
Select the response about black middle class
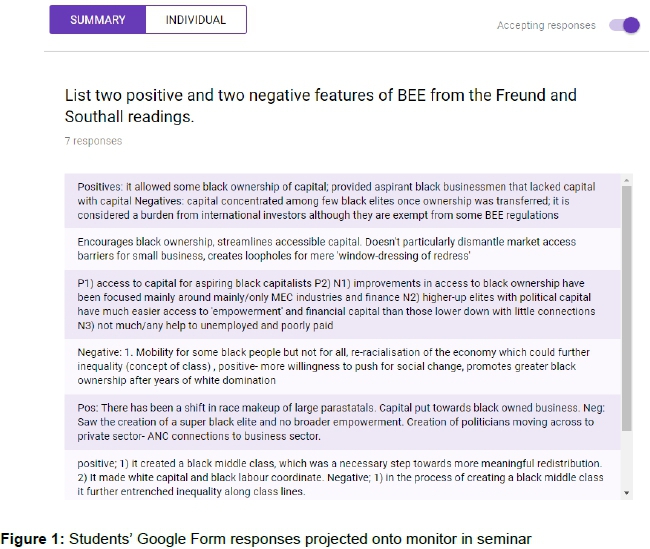click(x=342, y=475)
